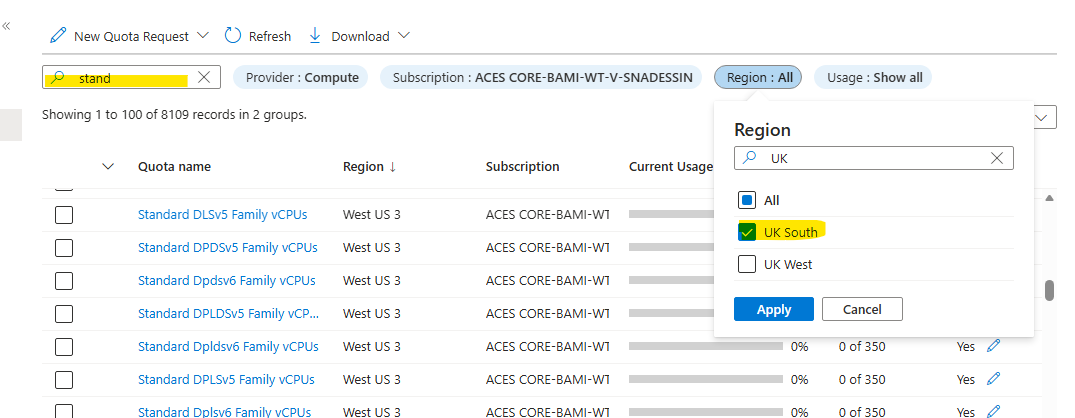Open Standard Dpdsv6 Family vCPUs link
Viewport: 1075px width, 418px height.
[226, 280]
